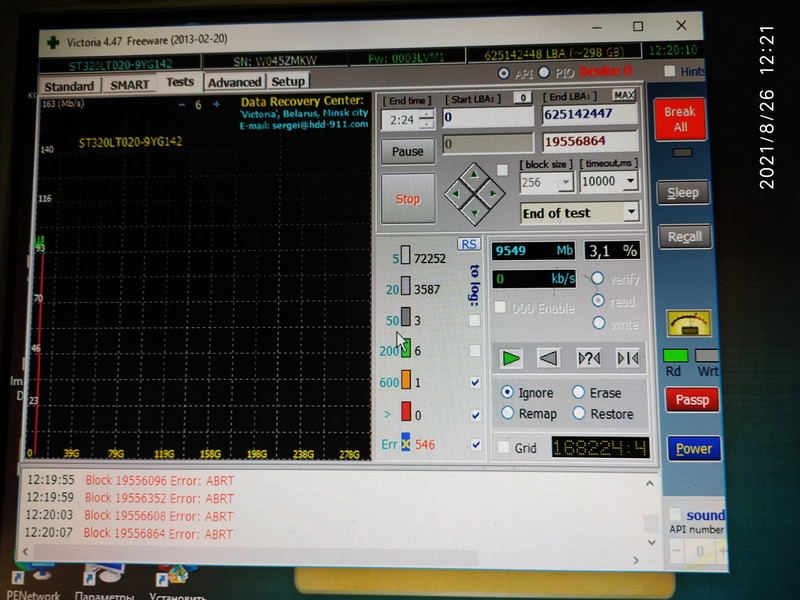Image resolution: width=800 pixels, height=600 pixels.
Task: Click the reverse playback arrow icon
Action: pyautogui.click(x=548, y=357)
